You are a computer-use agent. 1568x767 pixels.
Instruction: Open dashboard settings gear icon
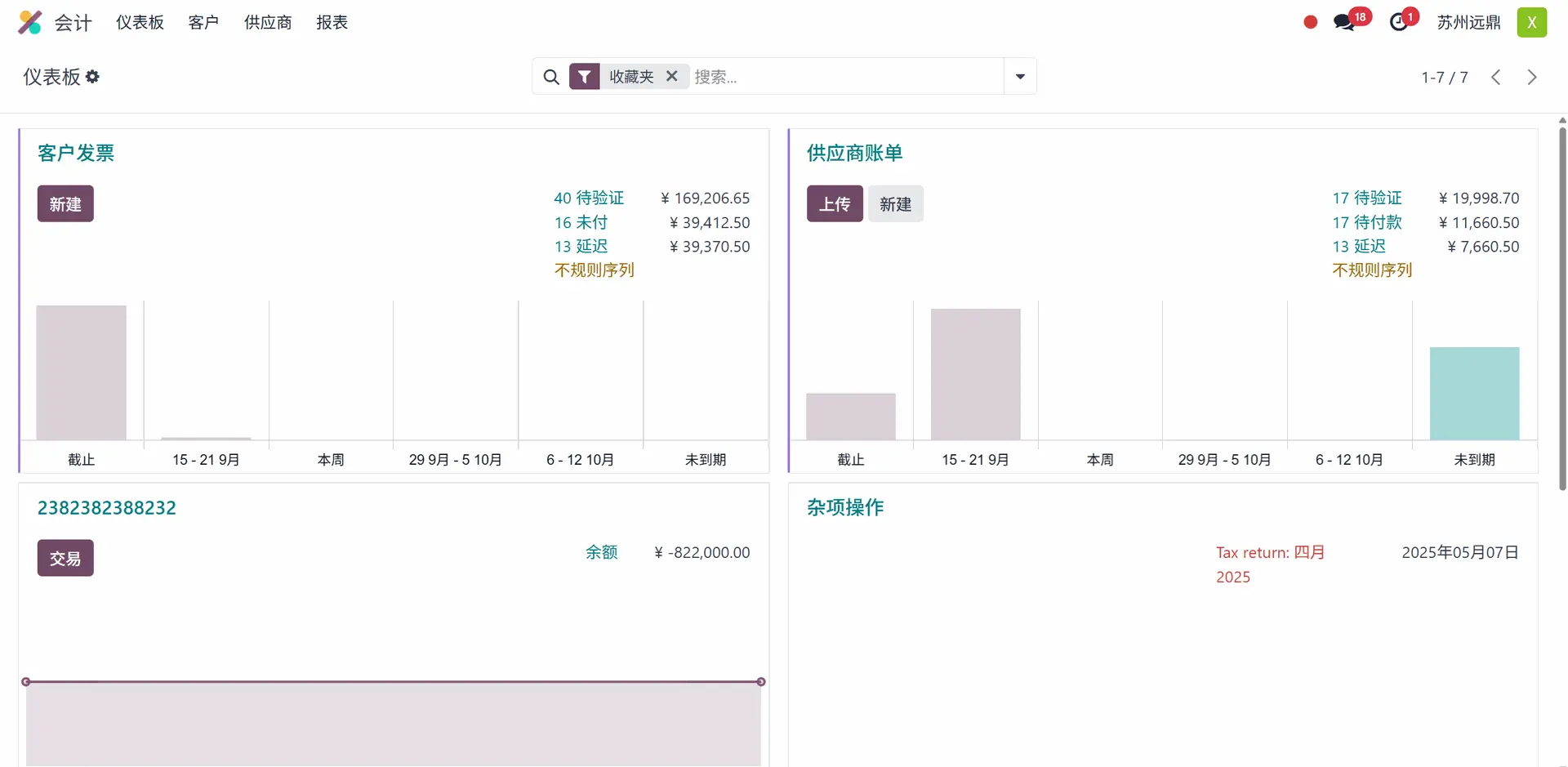click(x=92, y=77)
